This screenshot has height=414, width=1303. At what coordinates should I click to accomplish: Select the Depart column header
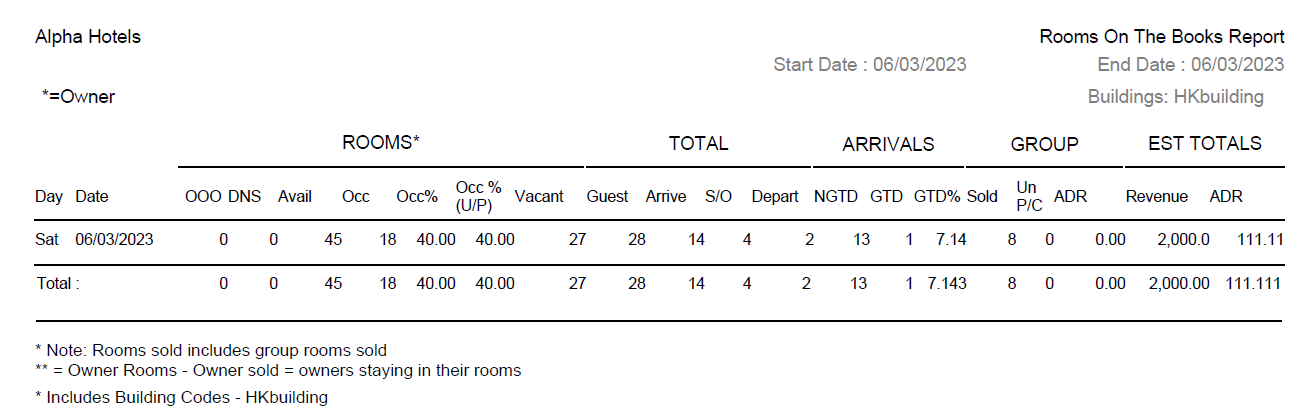point(776,197)
